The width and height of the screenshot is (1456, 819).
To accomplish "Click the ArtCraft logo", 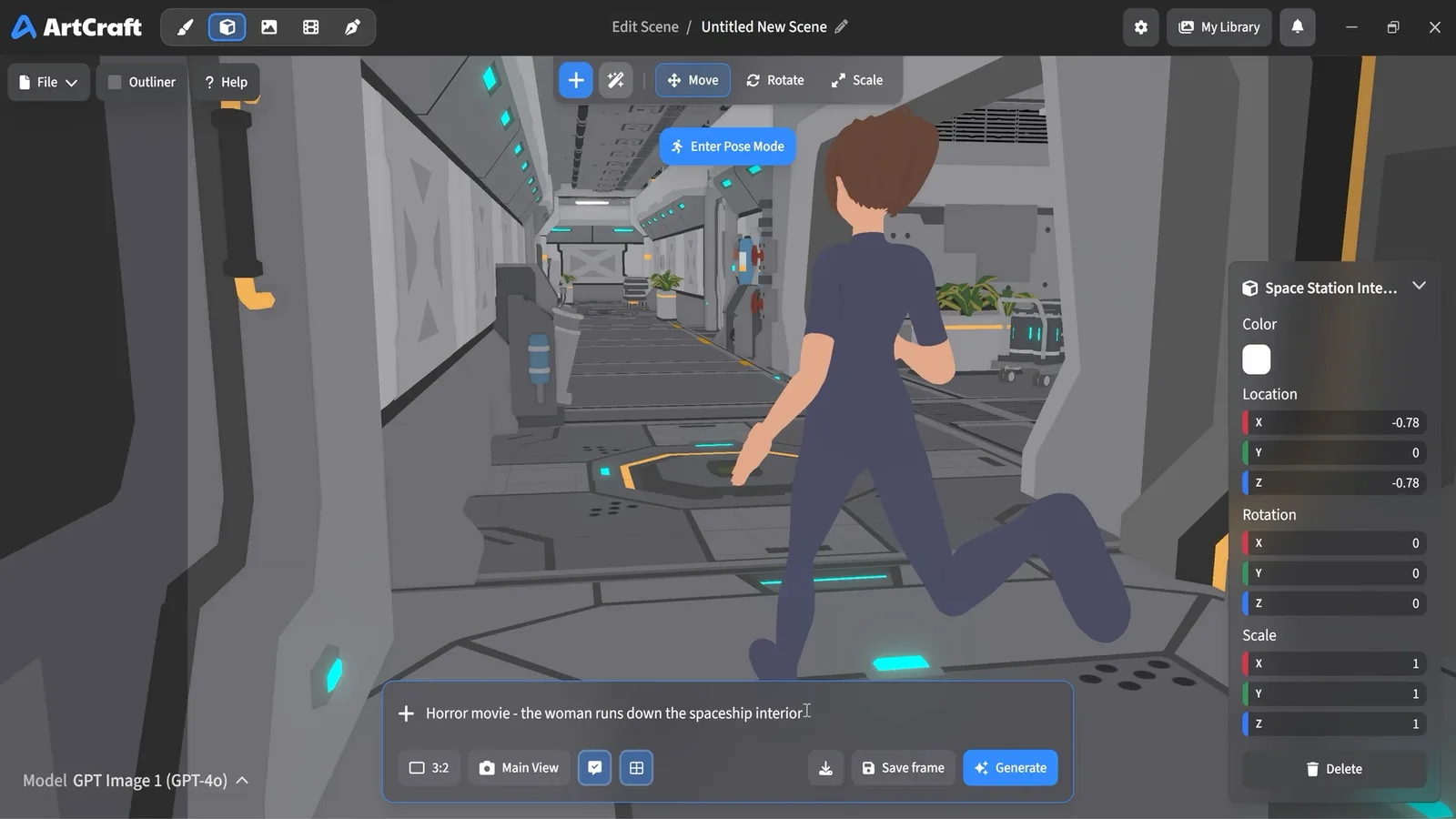I will [x=76, y=27].
